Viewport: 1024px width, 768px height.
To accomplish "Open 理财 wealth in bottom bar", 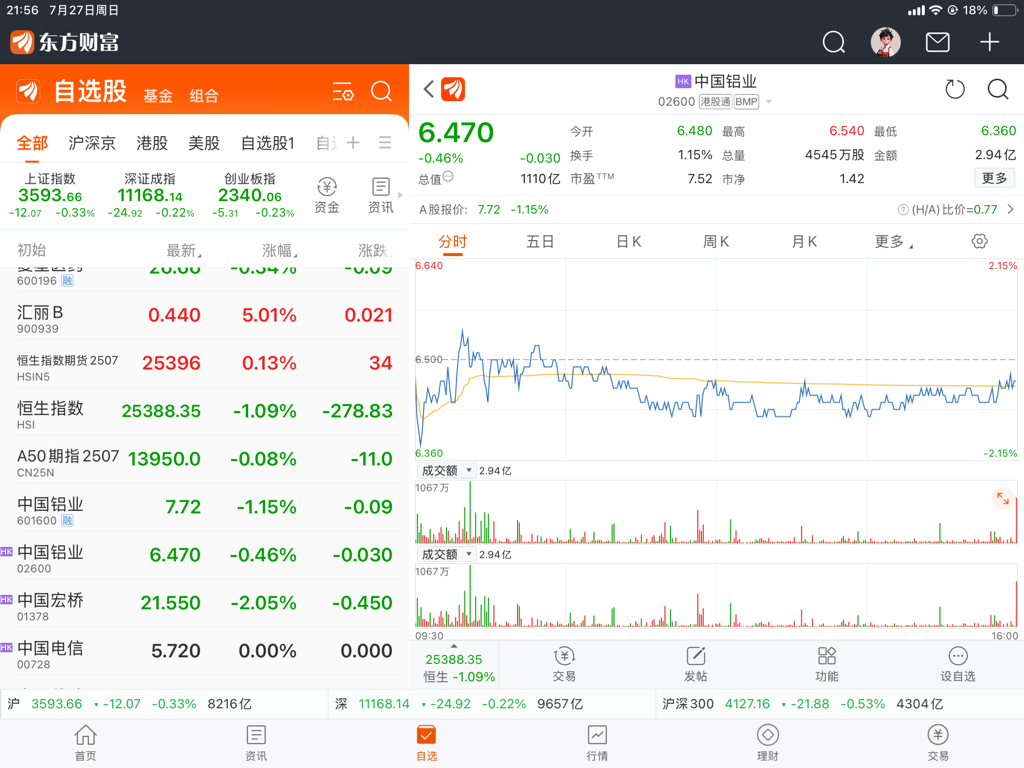I will click(767, 743).
